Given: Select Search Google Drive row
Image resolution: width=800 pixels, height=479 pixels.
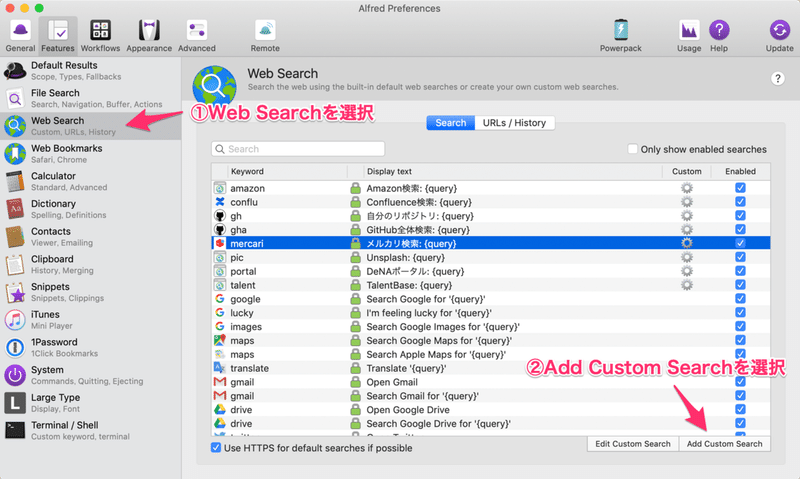Looking at the screenshot, I should [491, 423].
